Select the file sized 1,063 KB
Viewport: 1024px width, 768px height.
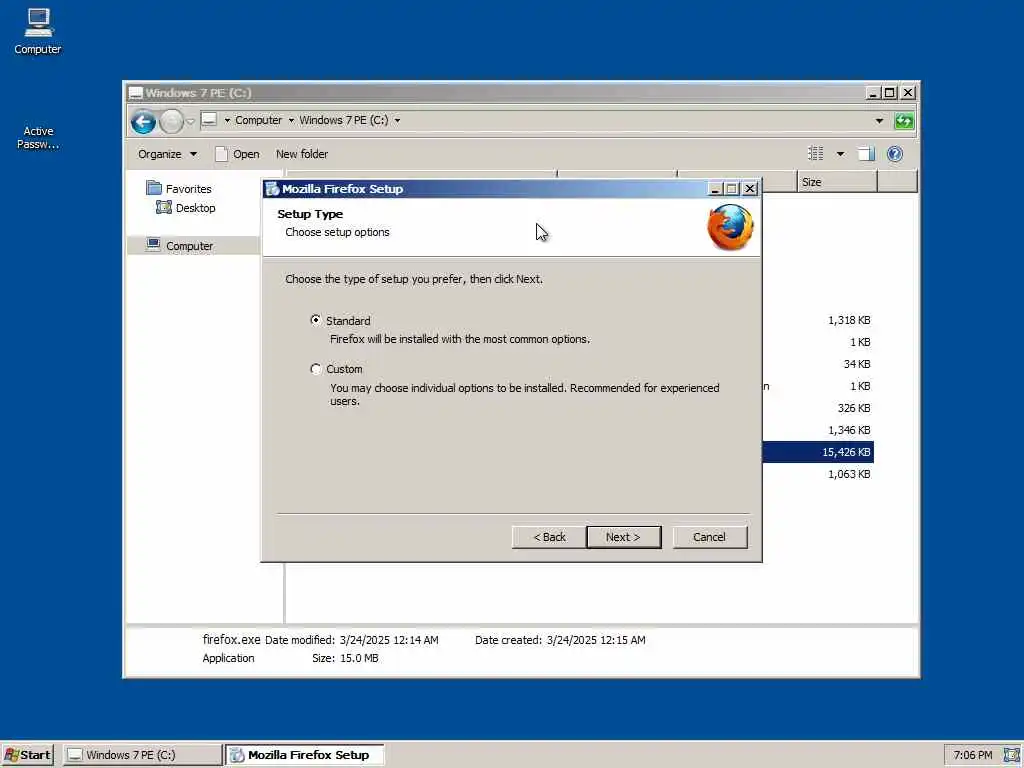(x=849, y=474)
